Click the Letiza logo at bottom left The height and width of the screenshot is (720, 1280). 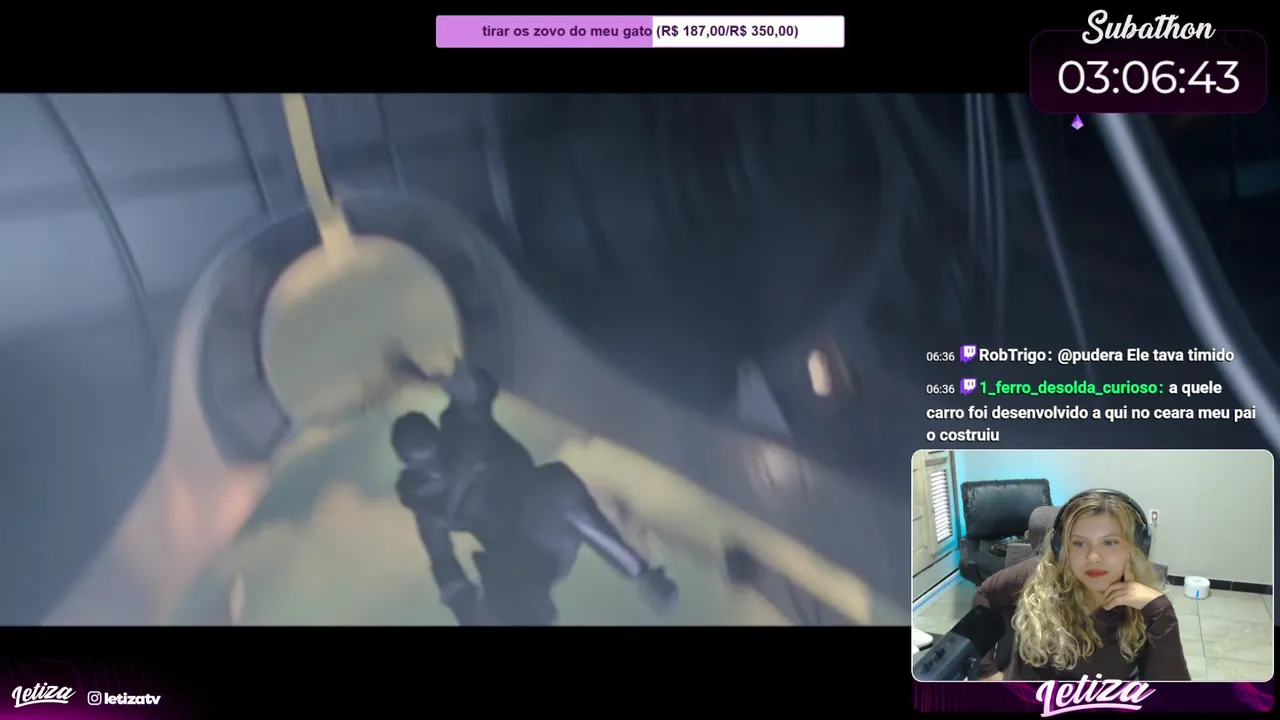pyautogui.click(x=43, y=695)
